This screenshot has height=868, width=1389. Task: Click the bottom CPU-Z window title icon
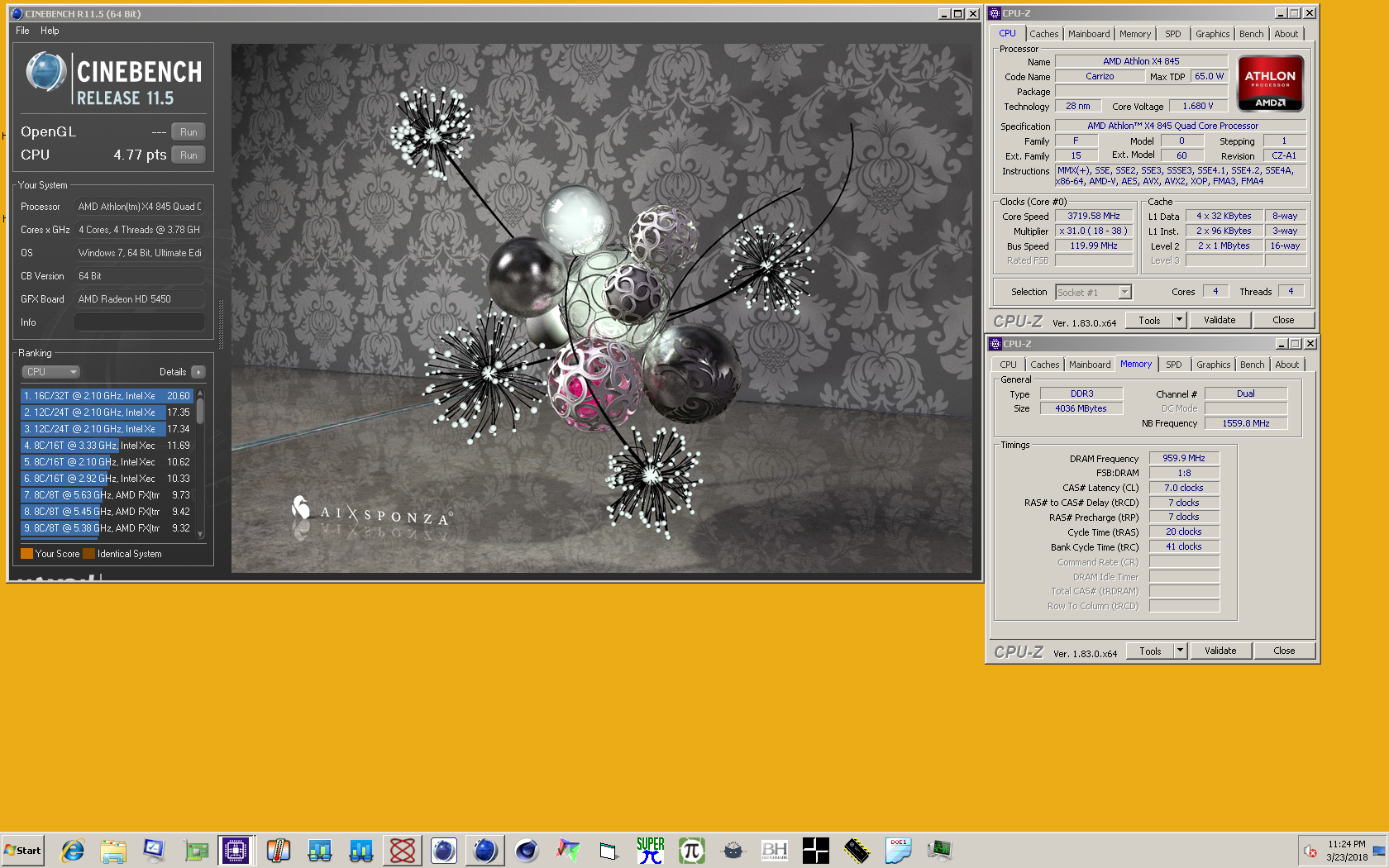(x=995, y=344)
